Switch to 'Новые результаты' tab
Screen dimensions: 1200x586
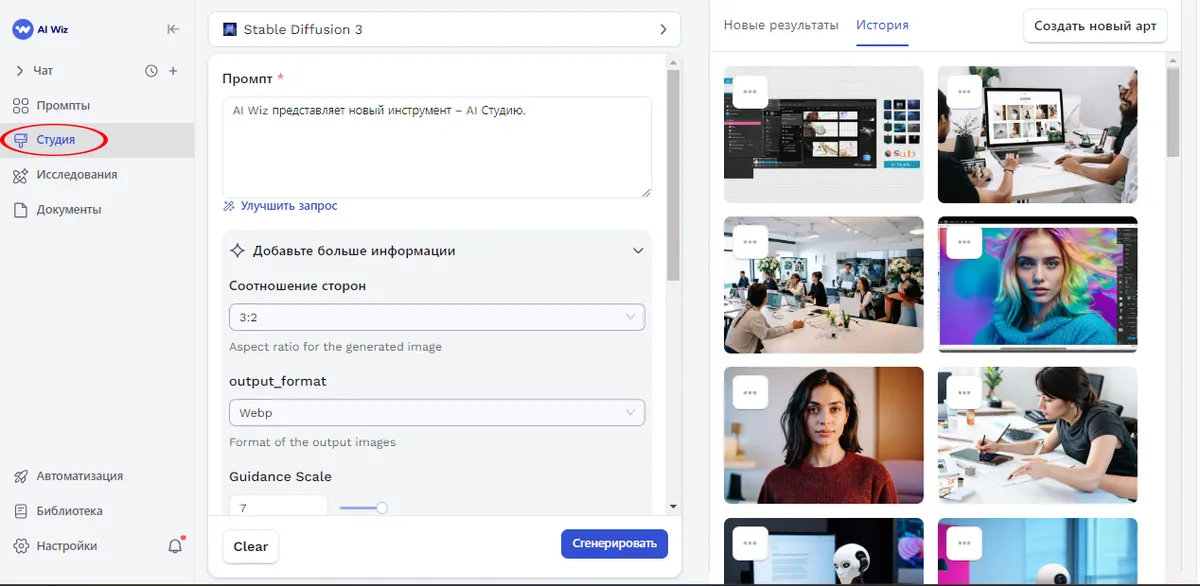pos(781,25)
